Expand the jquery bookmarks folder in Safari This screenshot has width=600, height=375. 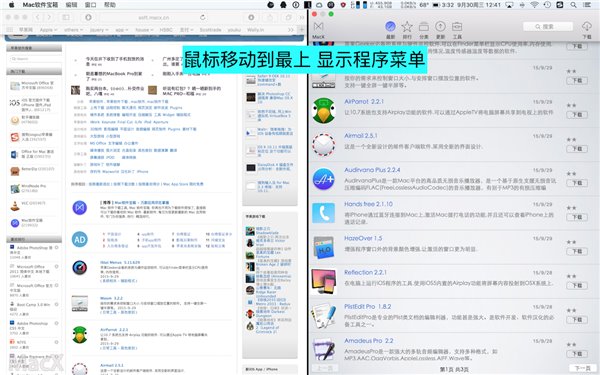tap(99, 29)
